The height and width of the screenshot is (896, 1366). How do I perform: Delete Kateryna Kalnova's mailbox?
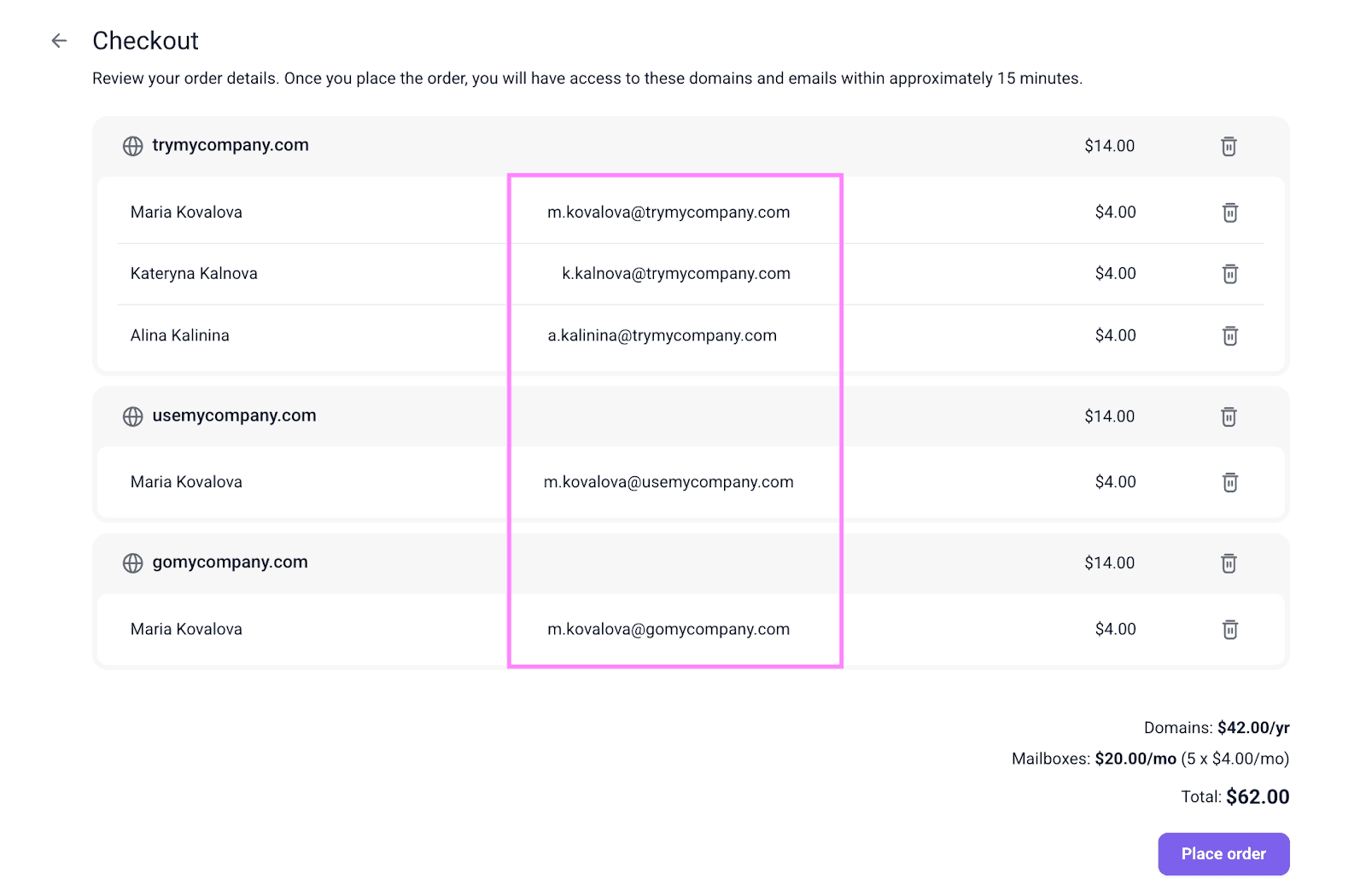click(1229, 274)
